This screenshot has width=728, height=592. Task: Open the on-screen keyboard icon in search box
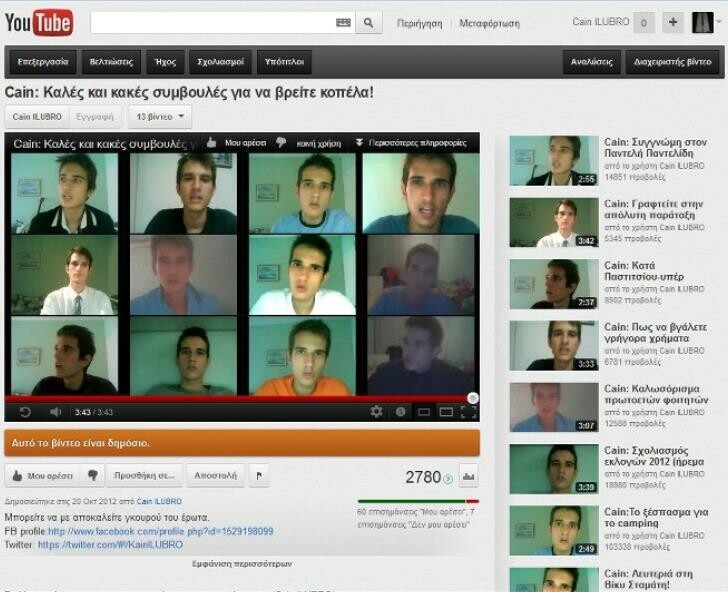343,23
